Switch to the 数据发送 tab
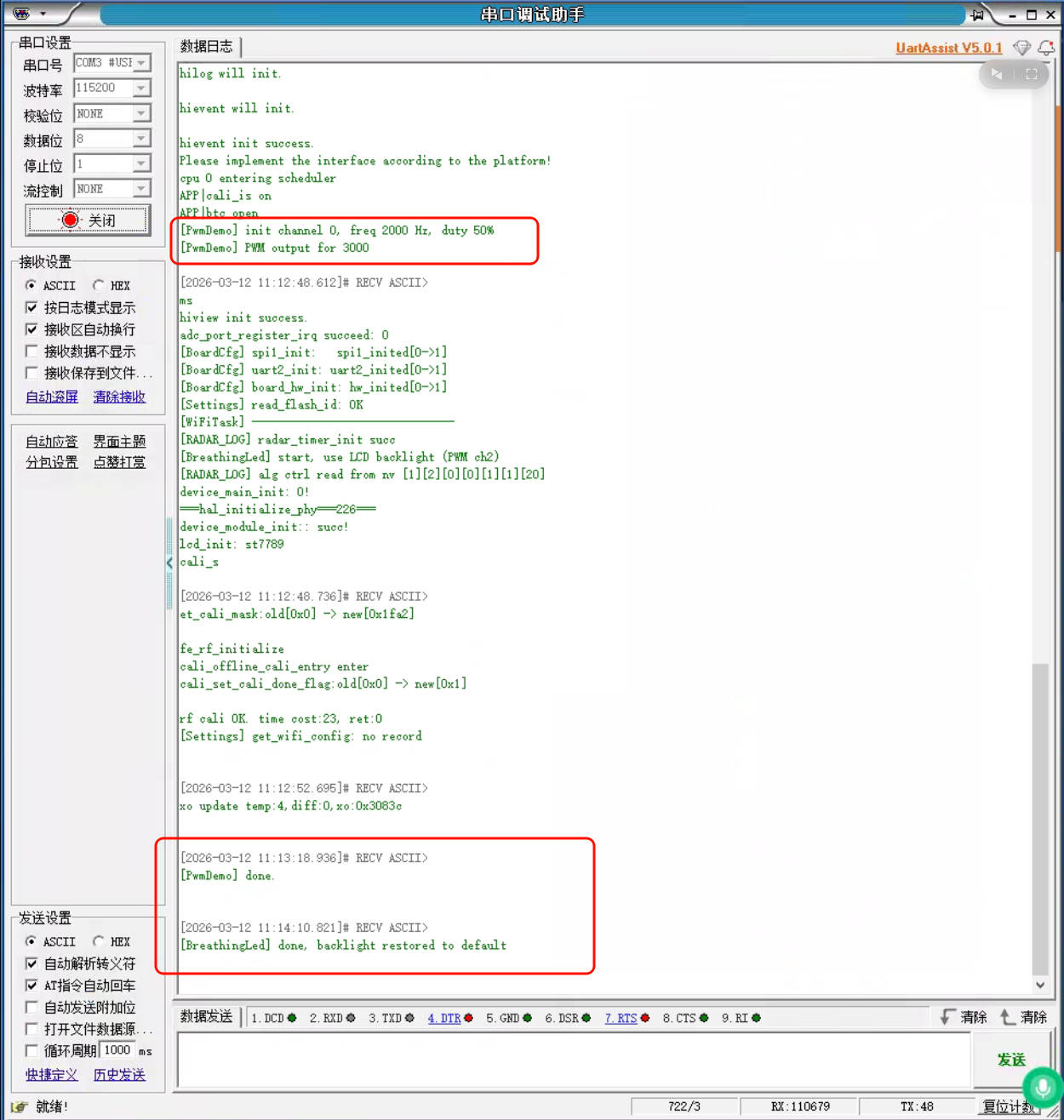Viewport: 1064px width, 1120px height. coord(207,1017)
